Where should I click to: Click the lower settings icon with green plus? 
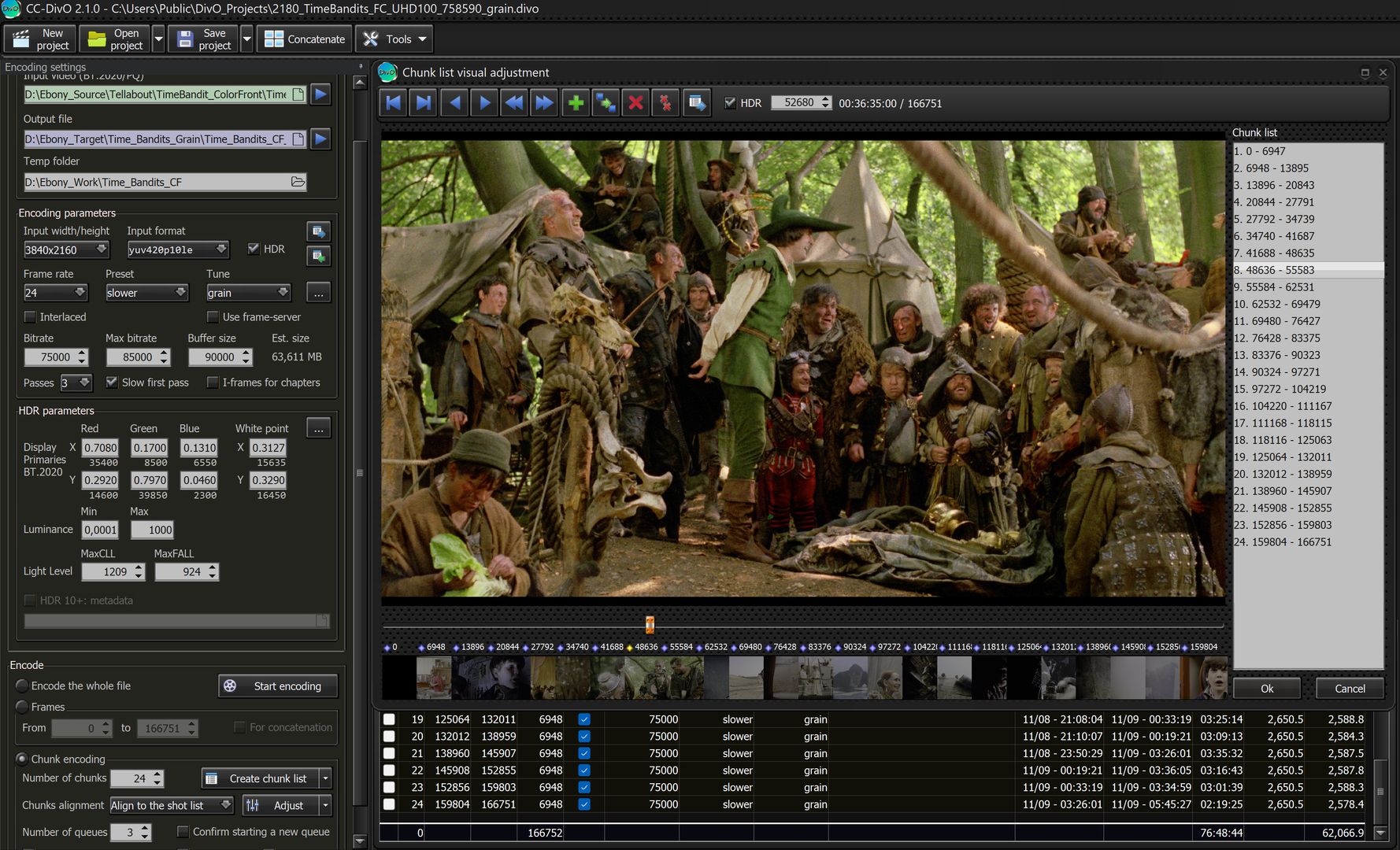click(318, 256)
